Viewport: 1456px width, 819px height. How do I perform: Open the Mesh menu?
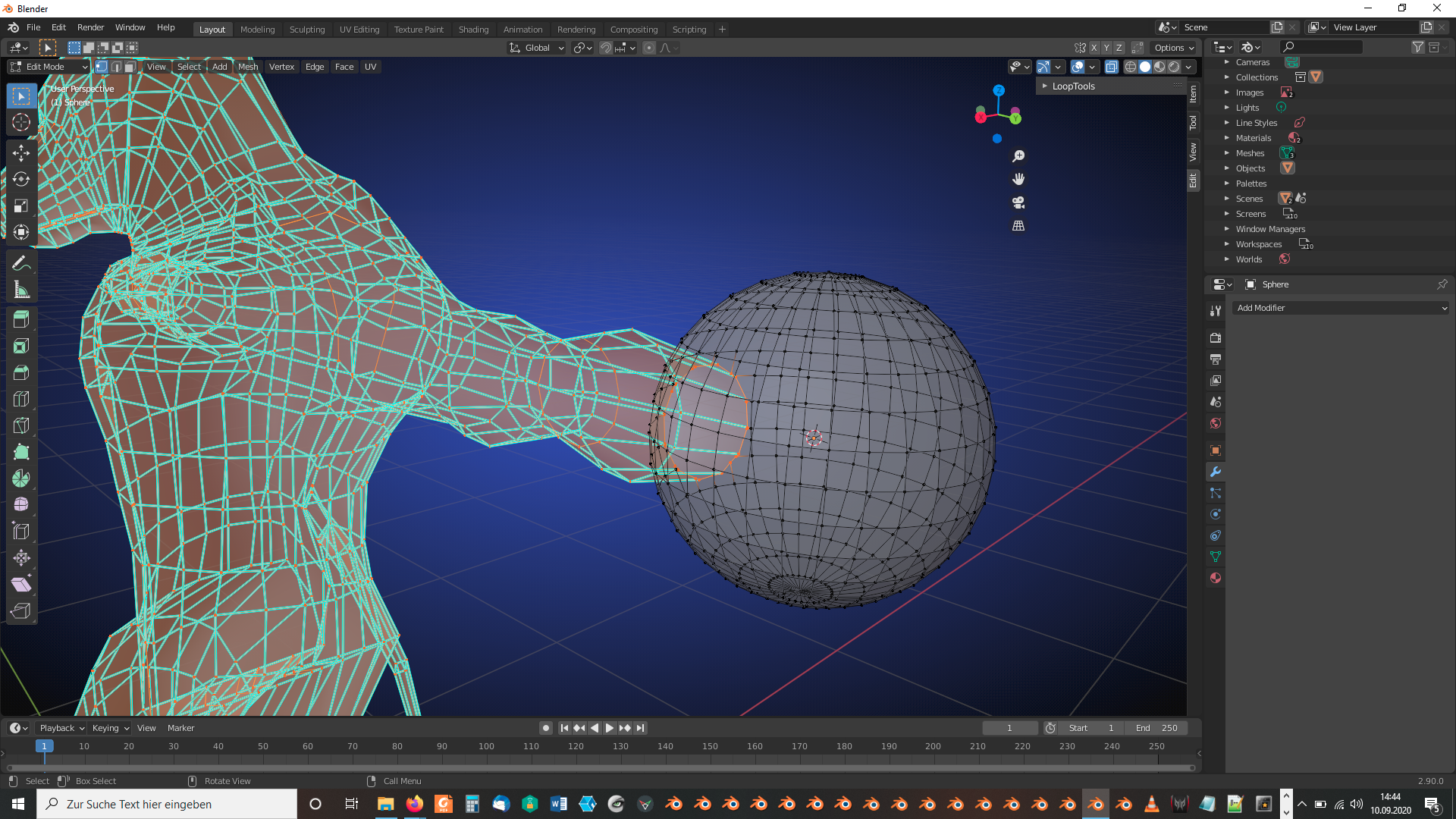coord(248,67)
